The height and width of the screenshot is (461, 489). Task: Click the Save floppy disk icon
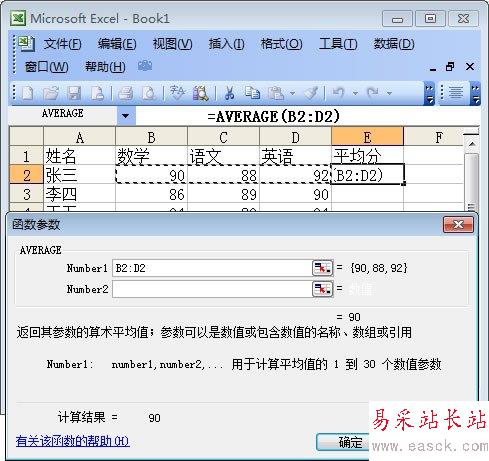tap(74, 93)
